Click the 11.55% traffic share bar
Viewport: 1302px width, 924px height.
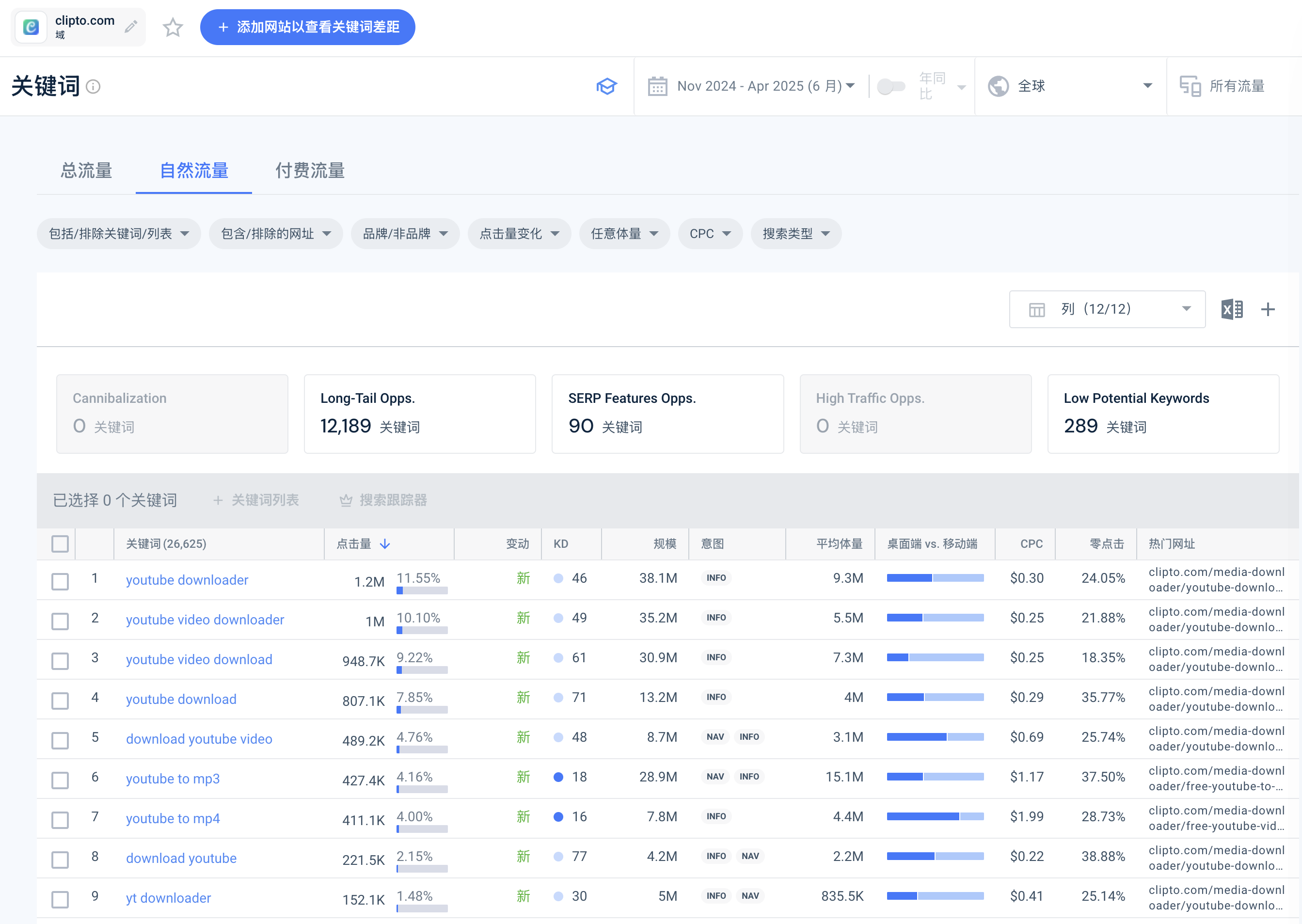(422, 590)
